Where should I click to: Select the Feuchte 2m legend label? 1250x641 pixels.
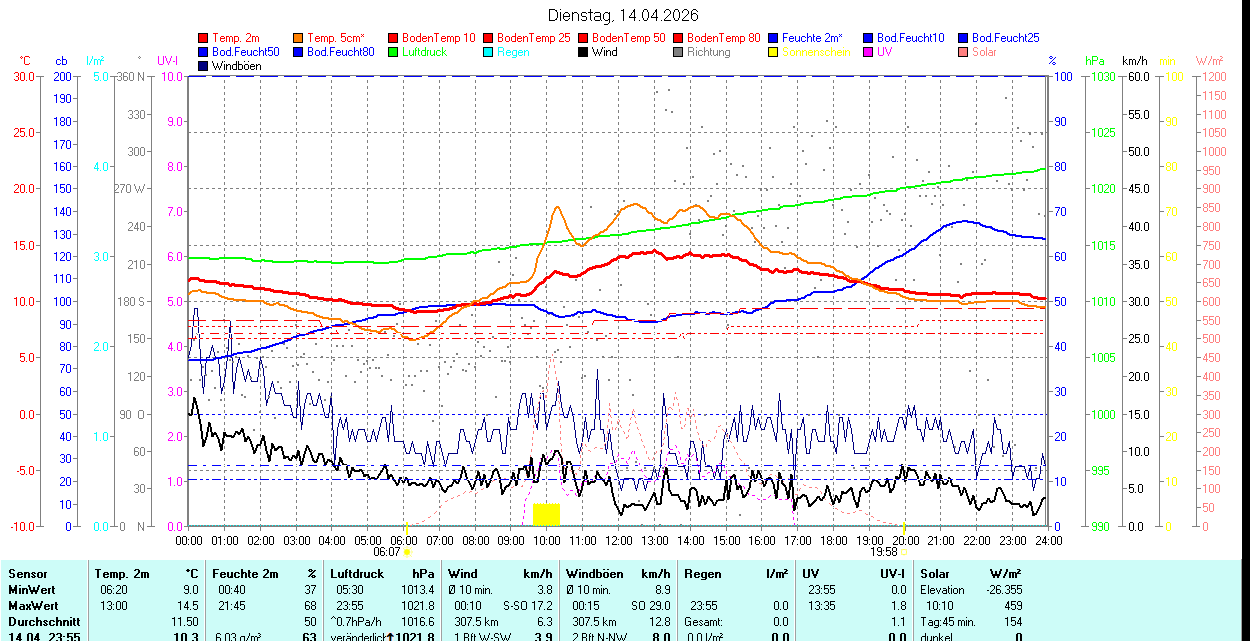click(814, 38)
